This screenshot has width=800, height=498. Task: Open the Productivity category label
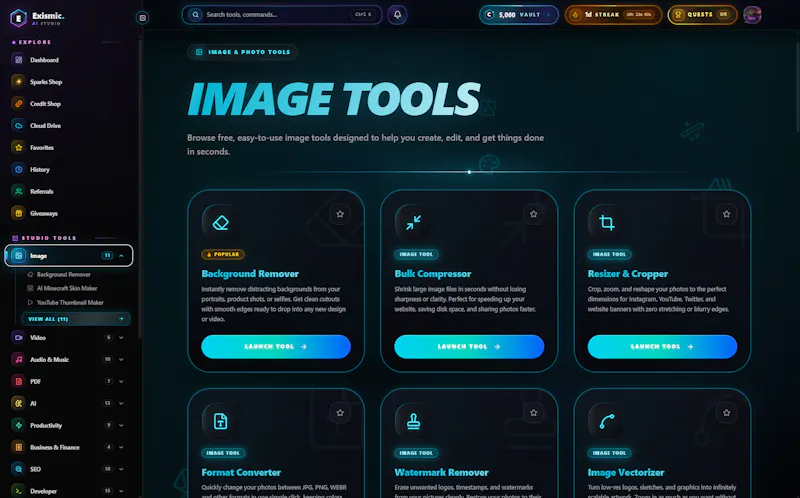(x=46, y=426)
